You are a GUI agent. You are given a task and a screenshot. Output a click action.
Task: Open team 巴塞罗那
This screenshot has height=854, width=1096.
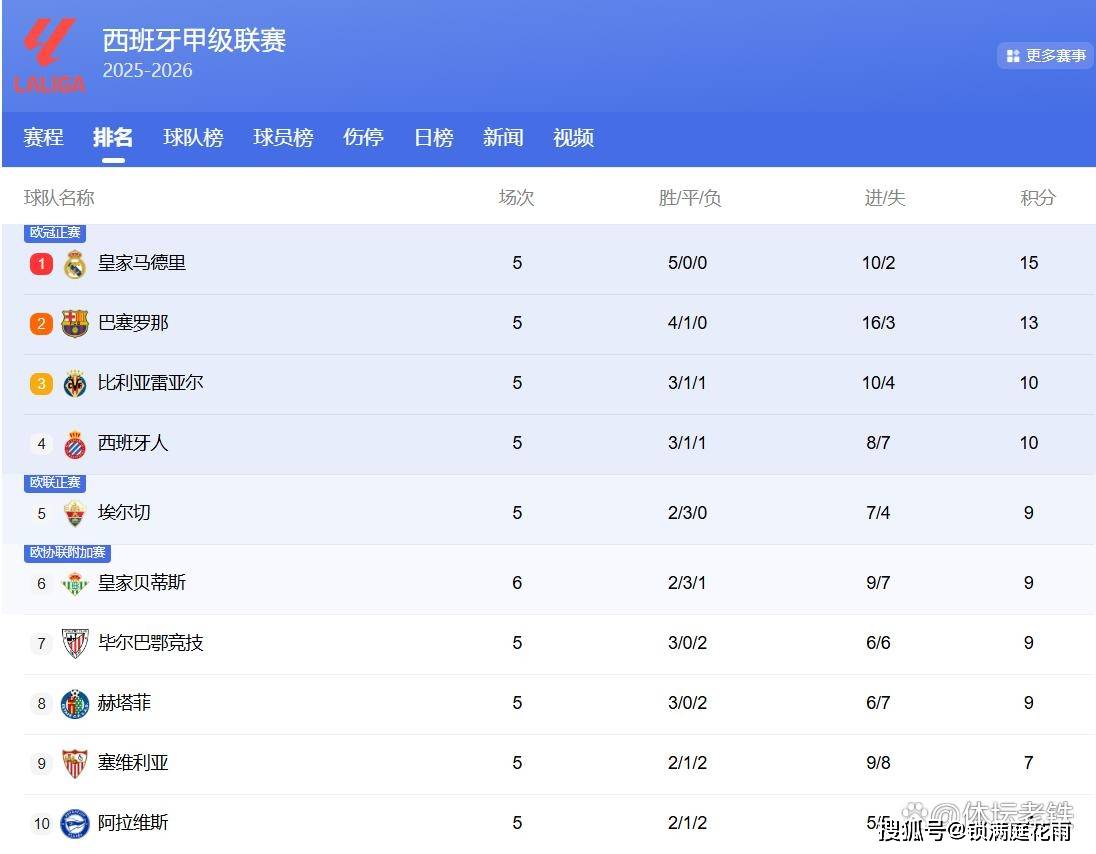(x=133, y=323)
